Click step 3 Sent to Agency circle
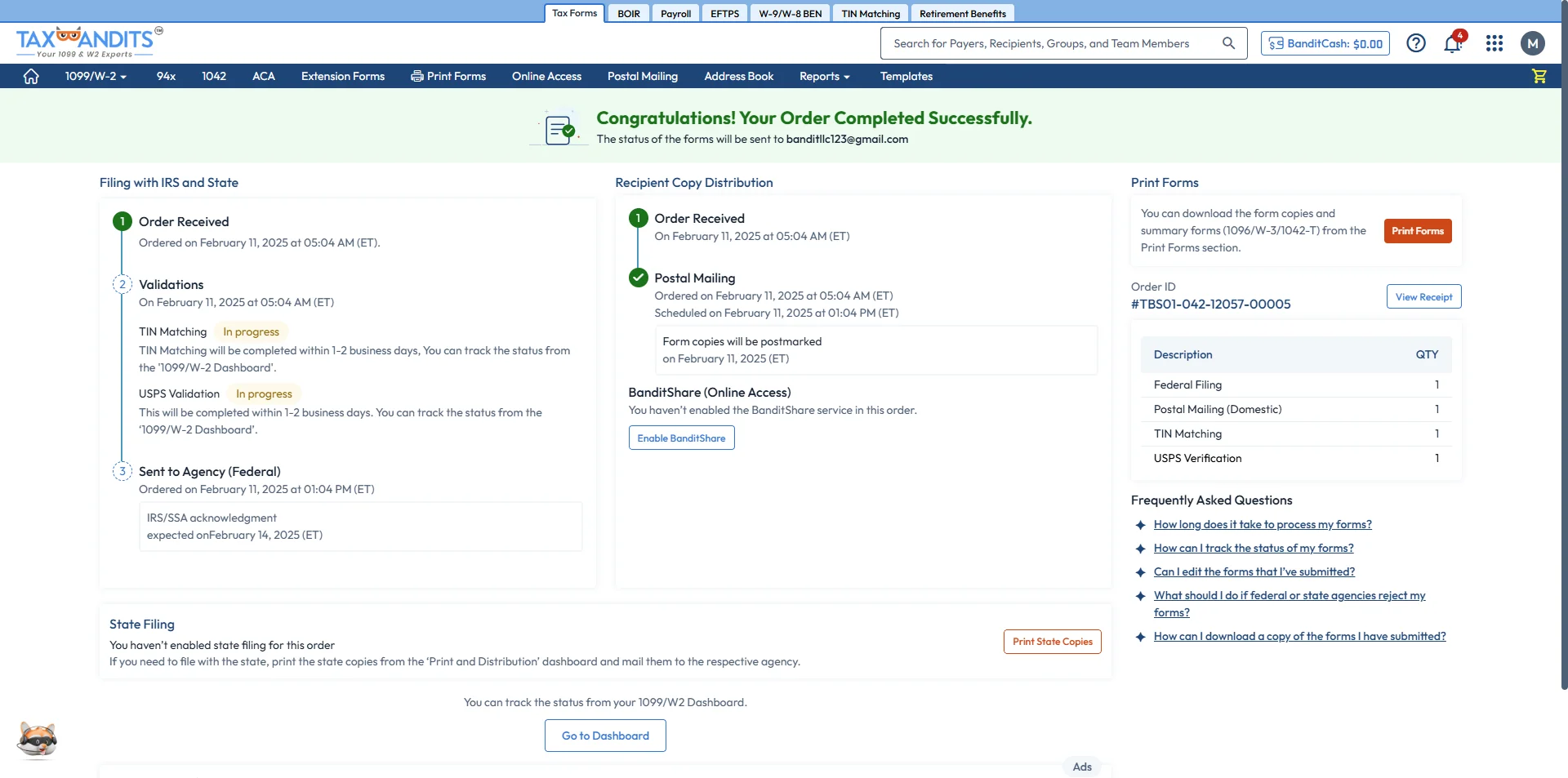The height and width of the screenshot is (778, 1568). point(122,471)
